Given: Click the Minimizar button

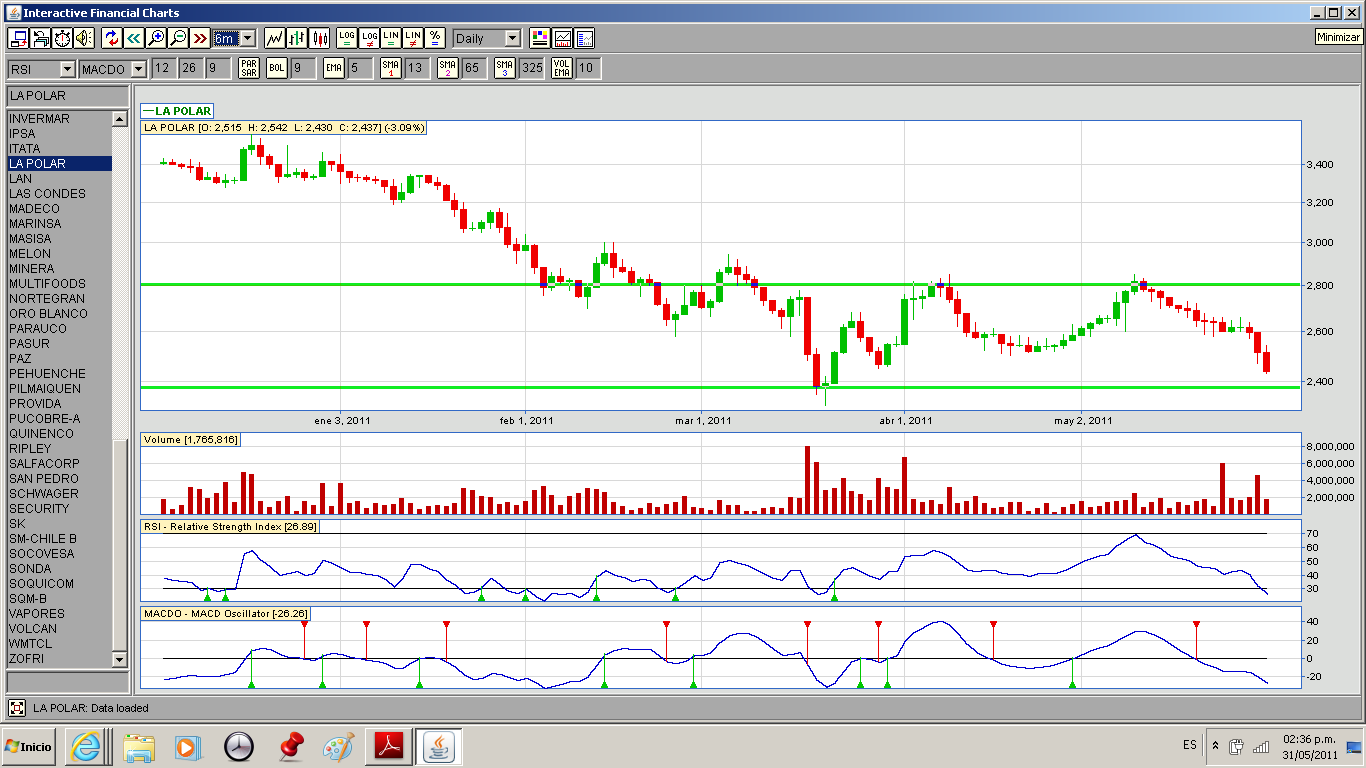Looking at the screenshot, I should [1338, 37].
